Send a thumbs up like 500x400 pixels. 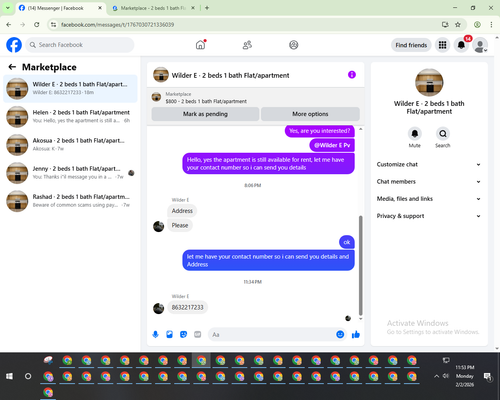click(356, 334)
